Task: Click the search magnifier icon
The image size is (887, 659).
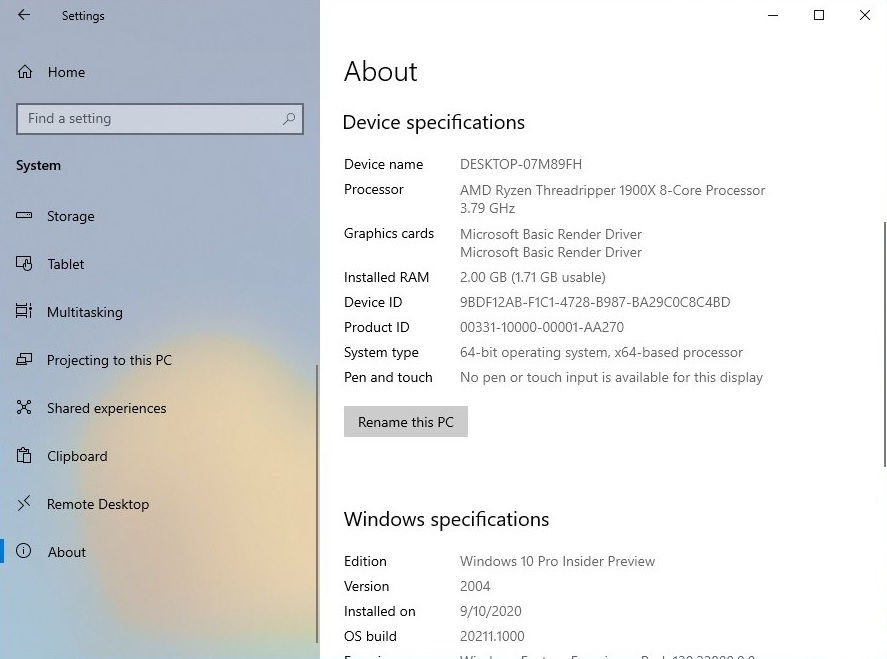Action: [x=289, y=119]
